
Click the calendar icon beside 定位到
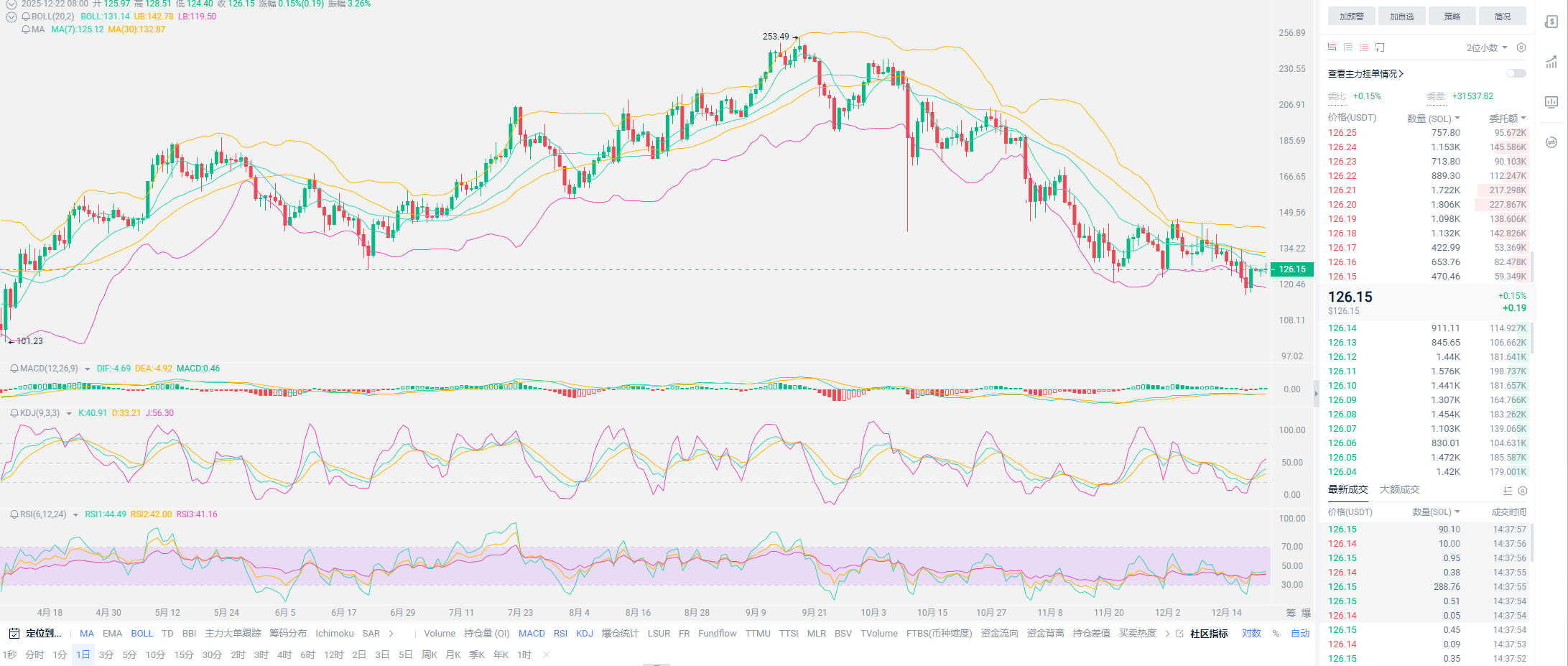coord(14,634)
